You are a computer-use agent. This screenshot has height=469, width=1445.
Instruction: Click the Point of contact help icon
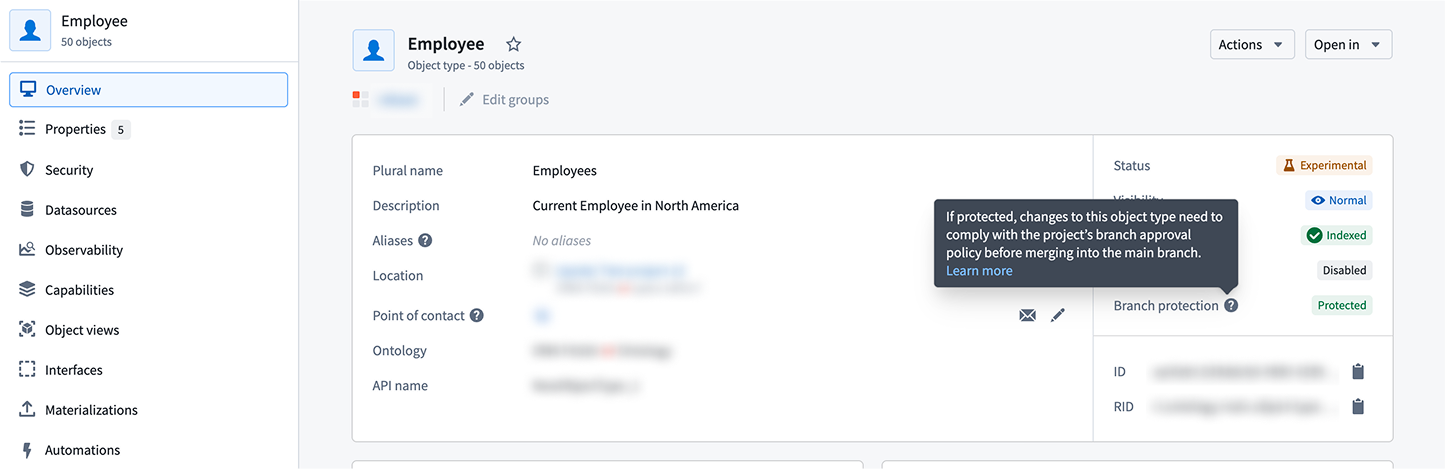pos(477,315)
